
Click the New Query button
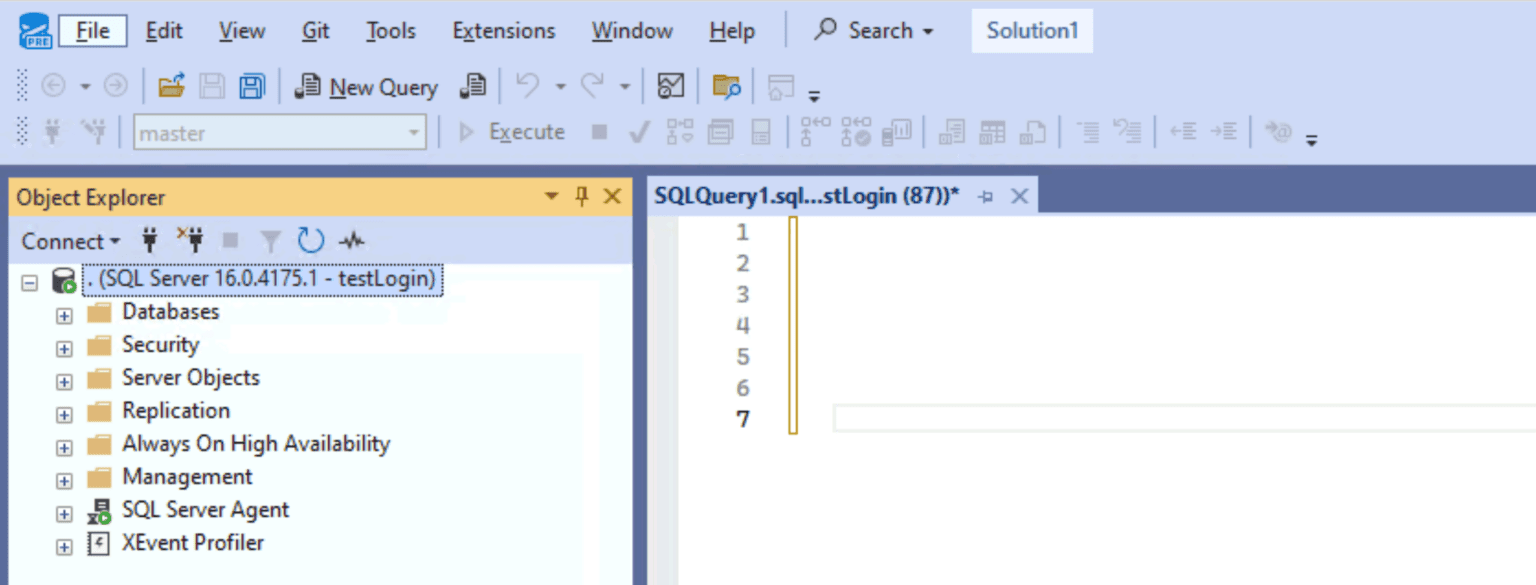[366, 87]
